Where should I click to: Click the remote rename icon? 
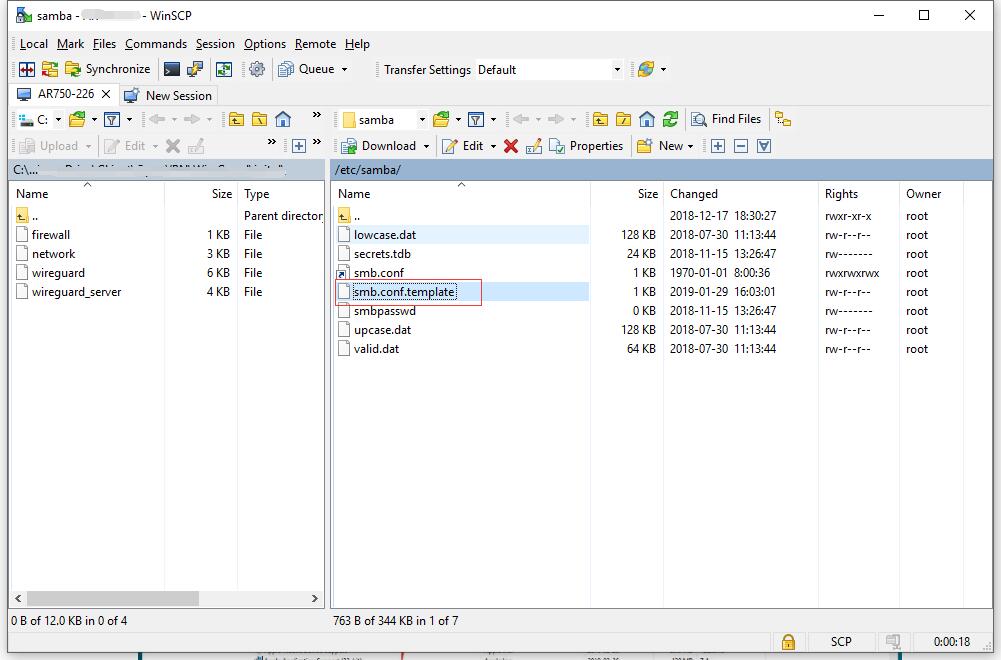pyautogui.click(x=534, y=146)
